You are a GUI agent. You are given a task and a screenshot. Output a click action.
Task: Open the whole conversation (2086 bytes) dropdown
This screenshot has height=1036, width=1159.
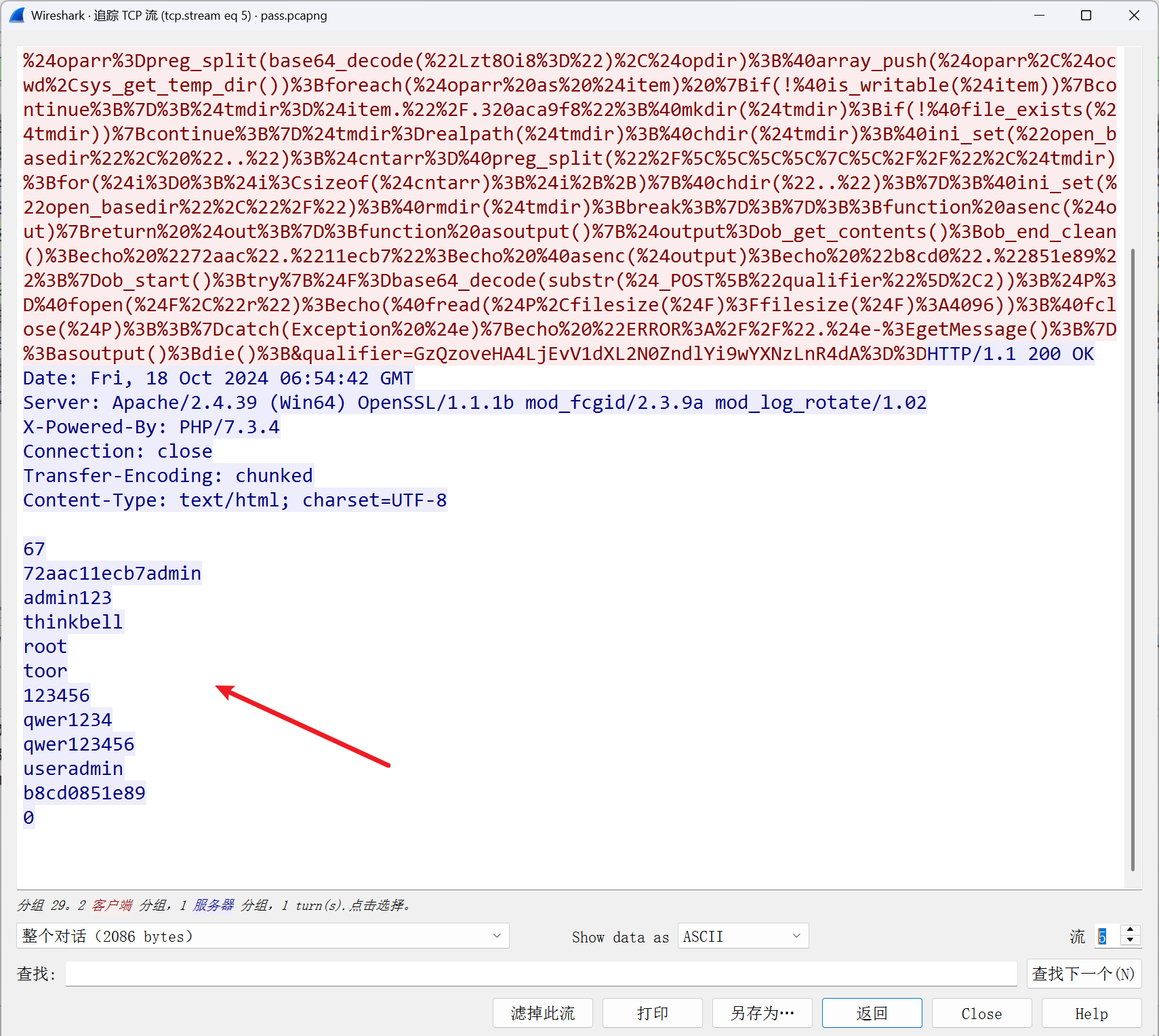pyautogui.click(x=262, y=936)
